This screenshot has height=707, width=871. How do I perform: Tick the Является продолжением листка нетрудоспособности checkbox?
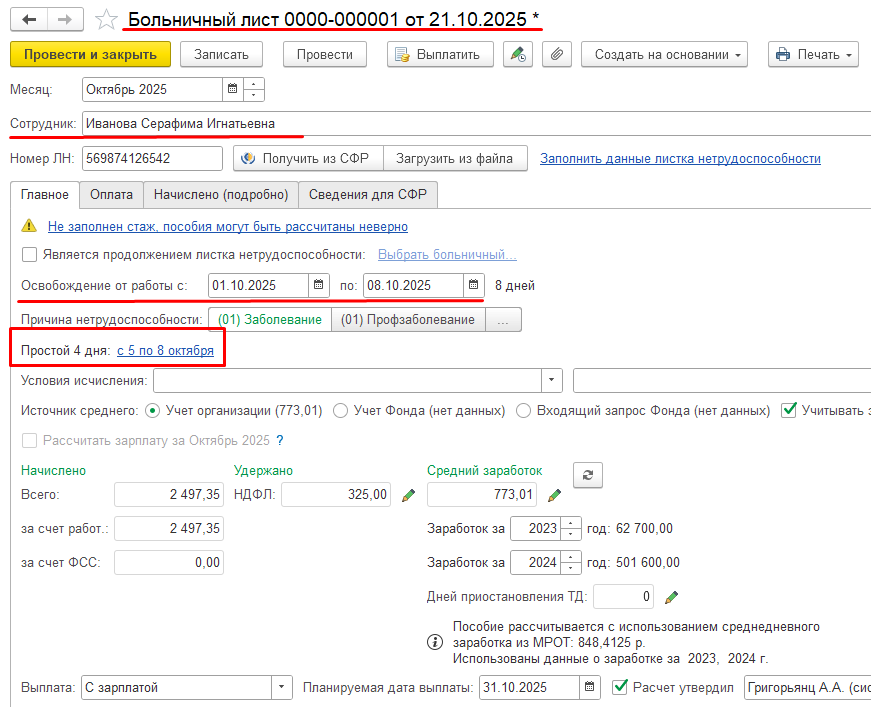click(29, 255)
